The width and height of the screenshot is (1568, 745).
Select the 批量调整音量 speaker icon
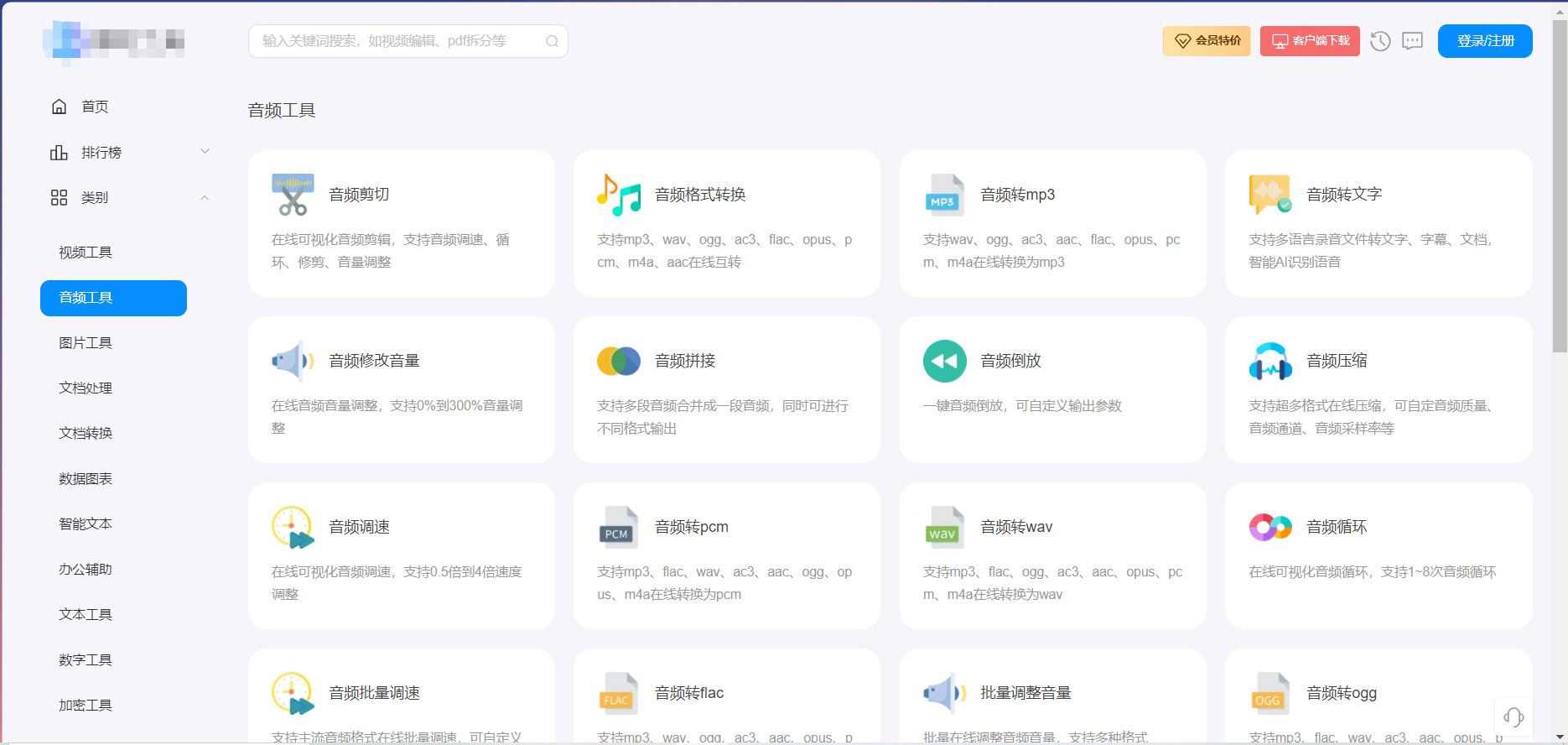[945, 693]
